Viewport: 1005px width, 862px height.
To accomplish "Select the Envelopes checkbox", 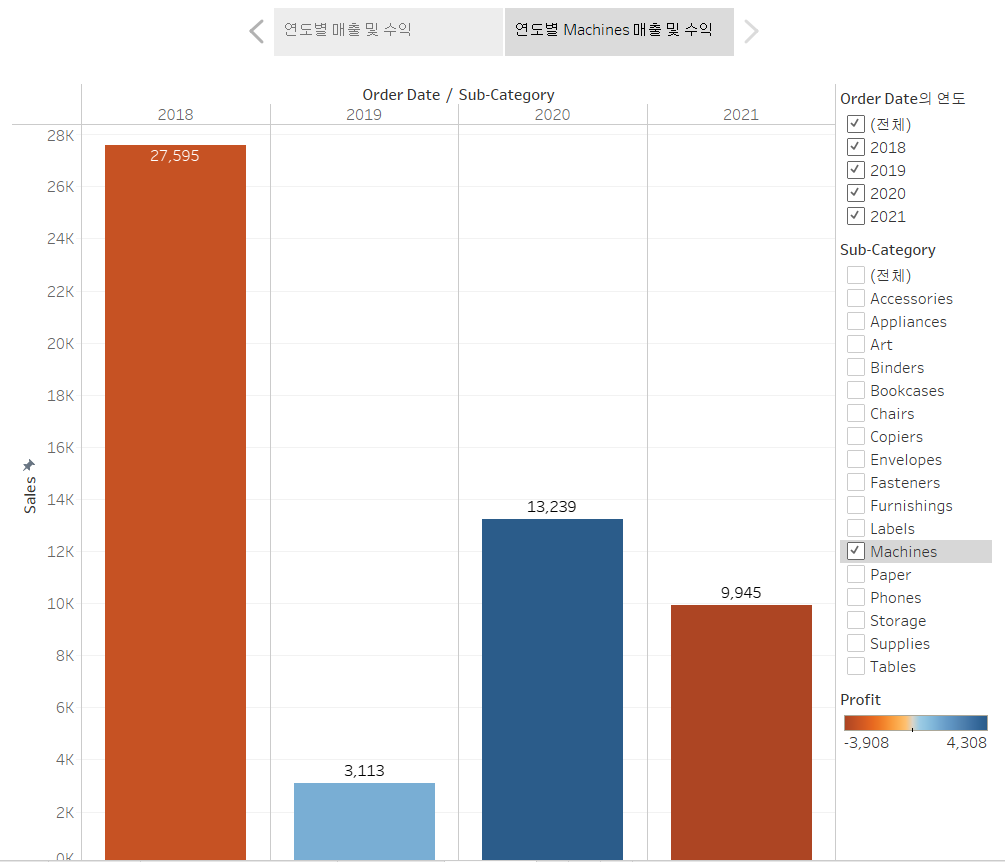I will pyautogui.click(x=856, y=460).
